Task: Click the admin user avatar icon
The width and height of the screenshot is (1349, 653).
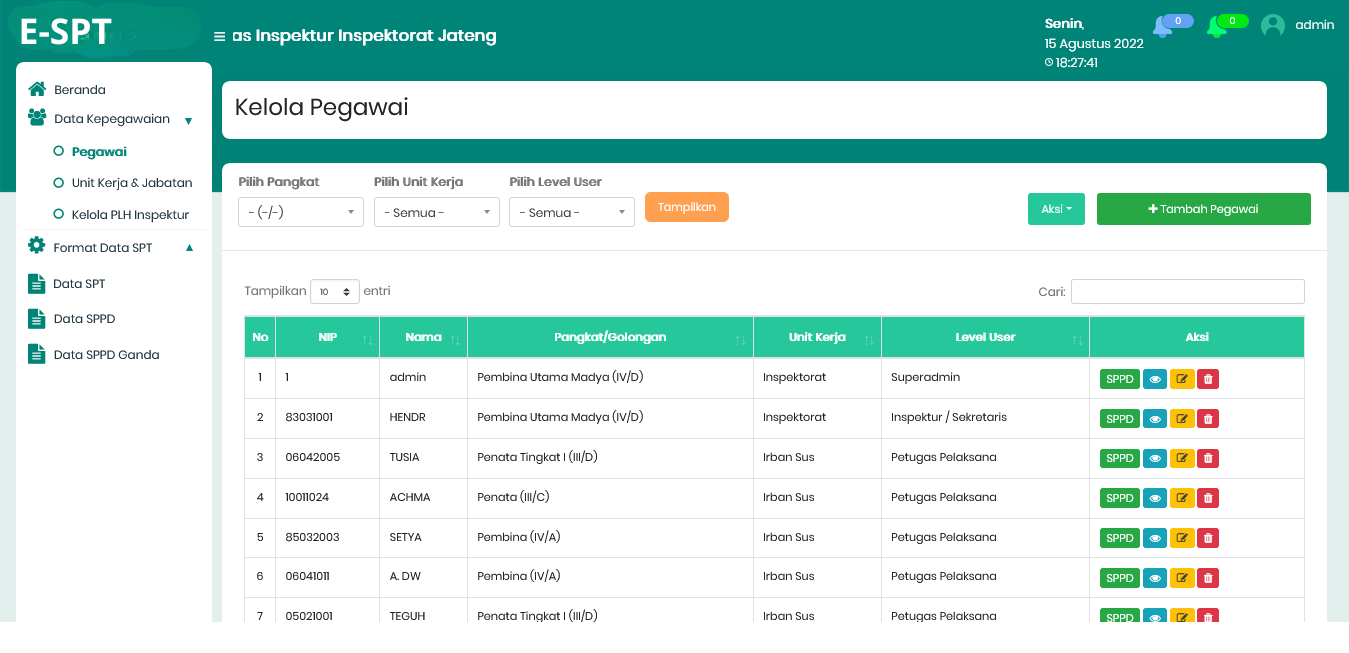Action: pyautogui.click(x=1273, y=26)
